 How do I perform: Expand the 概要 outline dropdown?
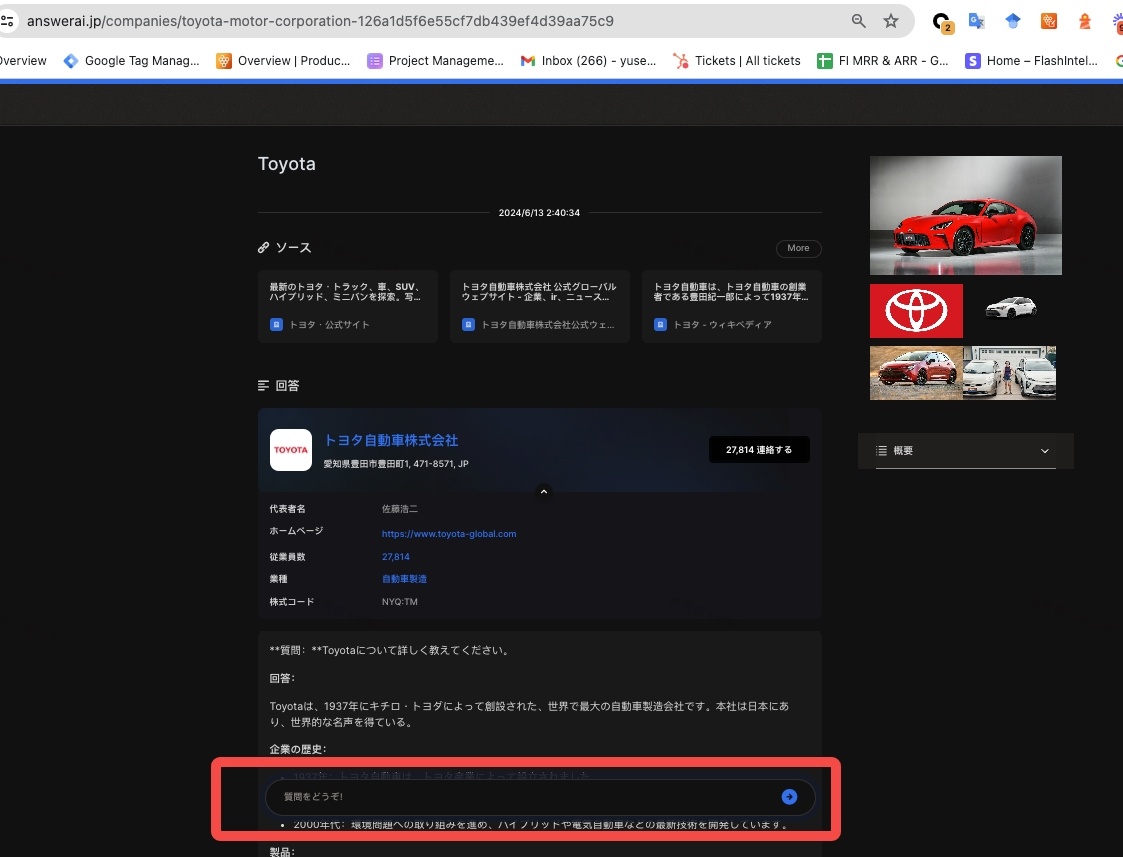(x=965, y=451)
